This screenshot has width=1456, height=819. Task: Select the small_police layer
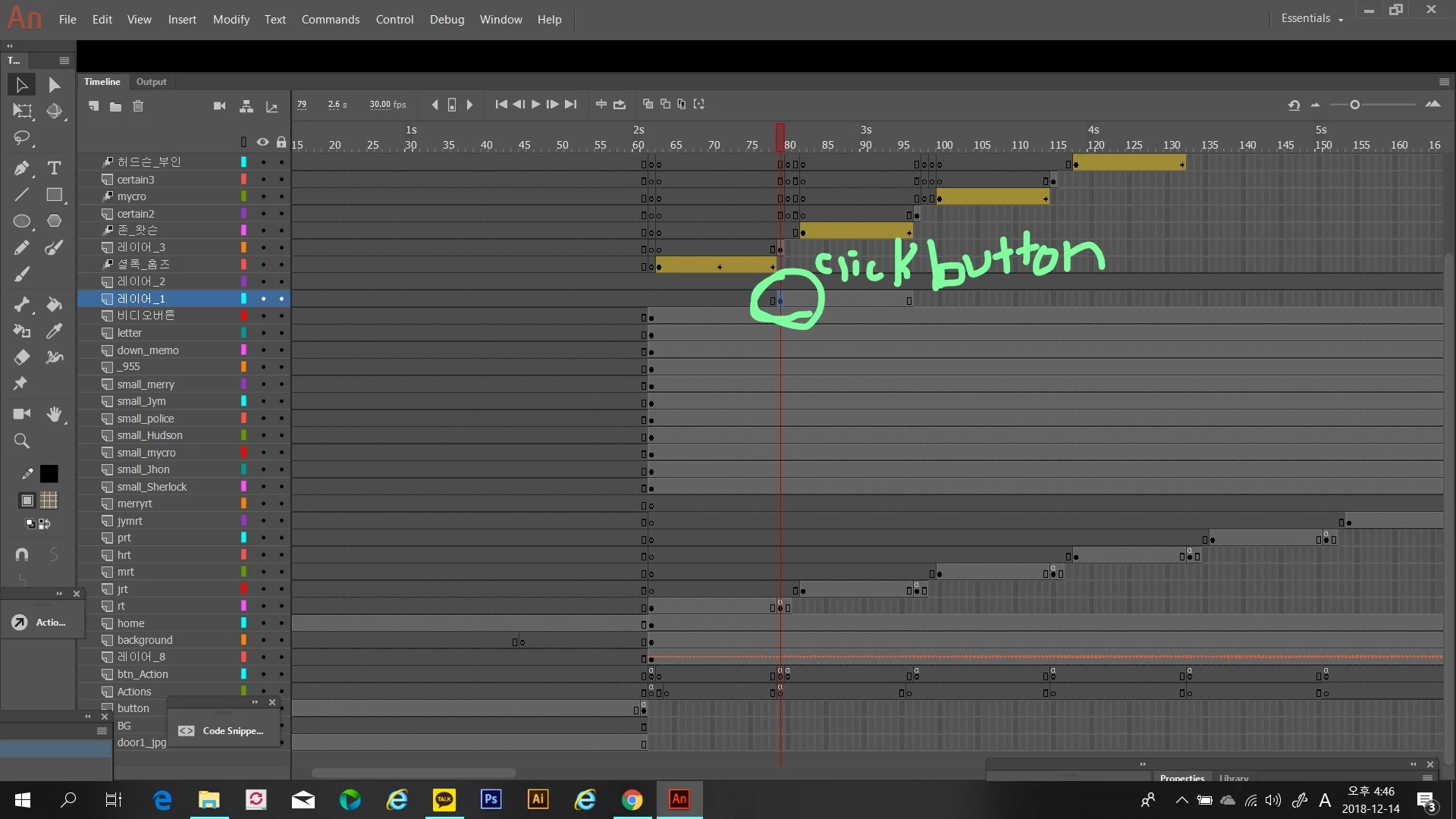tap(146, 419)
